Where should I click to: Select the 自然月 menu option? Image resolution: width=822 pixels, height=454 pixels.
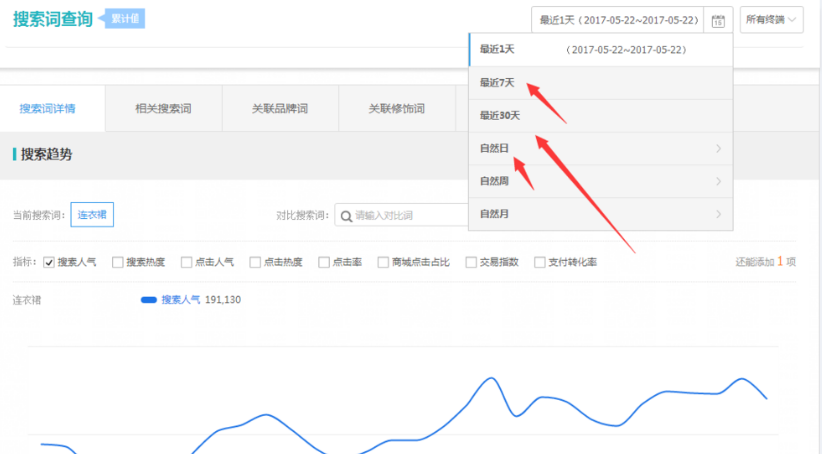click(x=601, y=214)
